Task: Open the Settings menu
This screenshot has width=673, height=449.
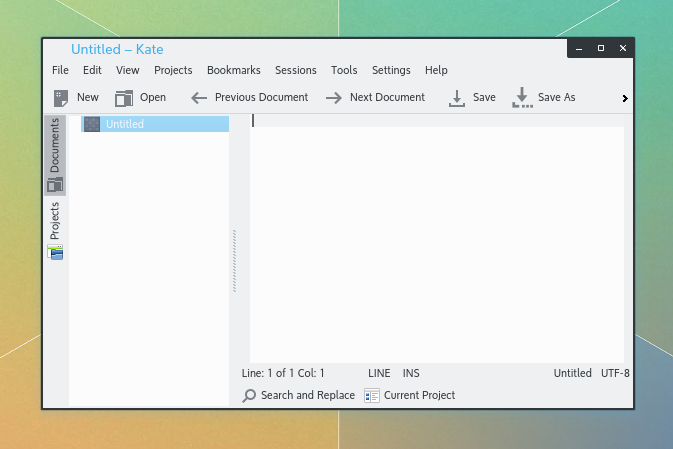Action: (391, 70)
